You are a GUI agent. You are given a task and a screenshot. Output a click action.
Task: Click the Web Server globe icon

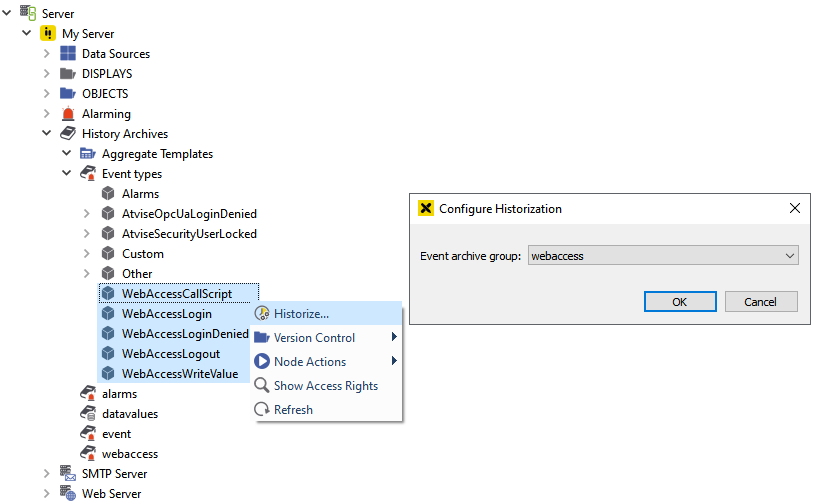(68, 493)
